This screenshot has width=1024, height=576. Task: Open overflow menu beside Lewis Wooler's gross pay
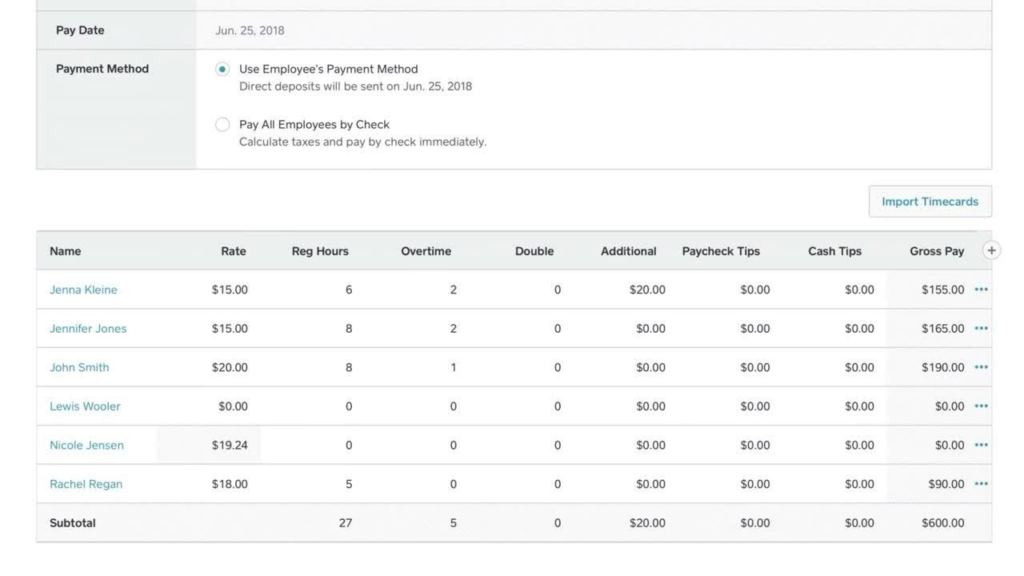click(x=982, y=406)
